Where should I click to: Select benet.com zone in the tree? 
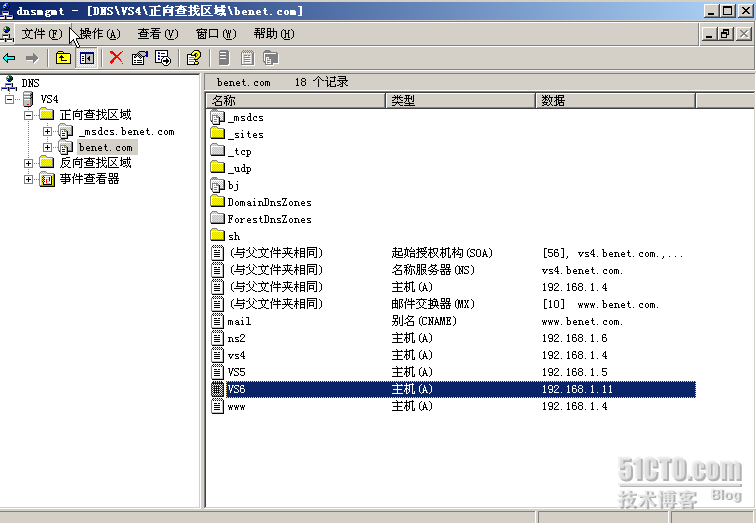click(106, 147)
